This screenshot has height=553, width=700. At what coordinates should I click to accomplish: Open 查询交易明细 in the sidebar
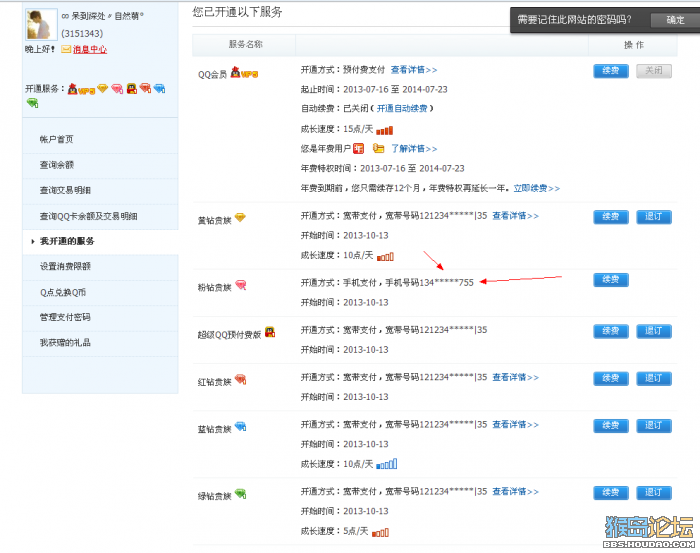click(x=65, y=190)
